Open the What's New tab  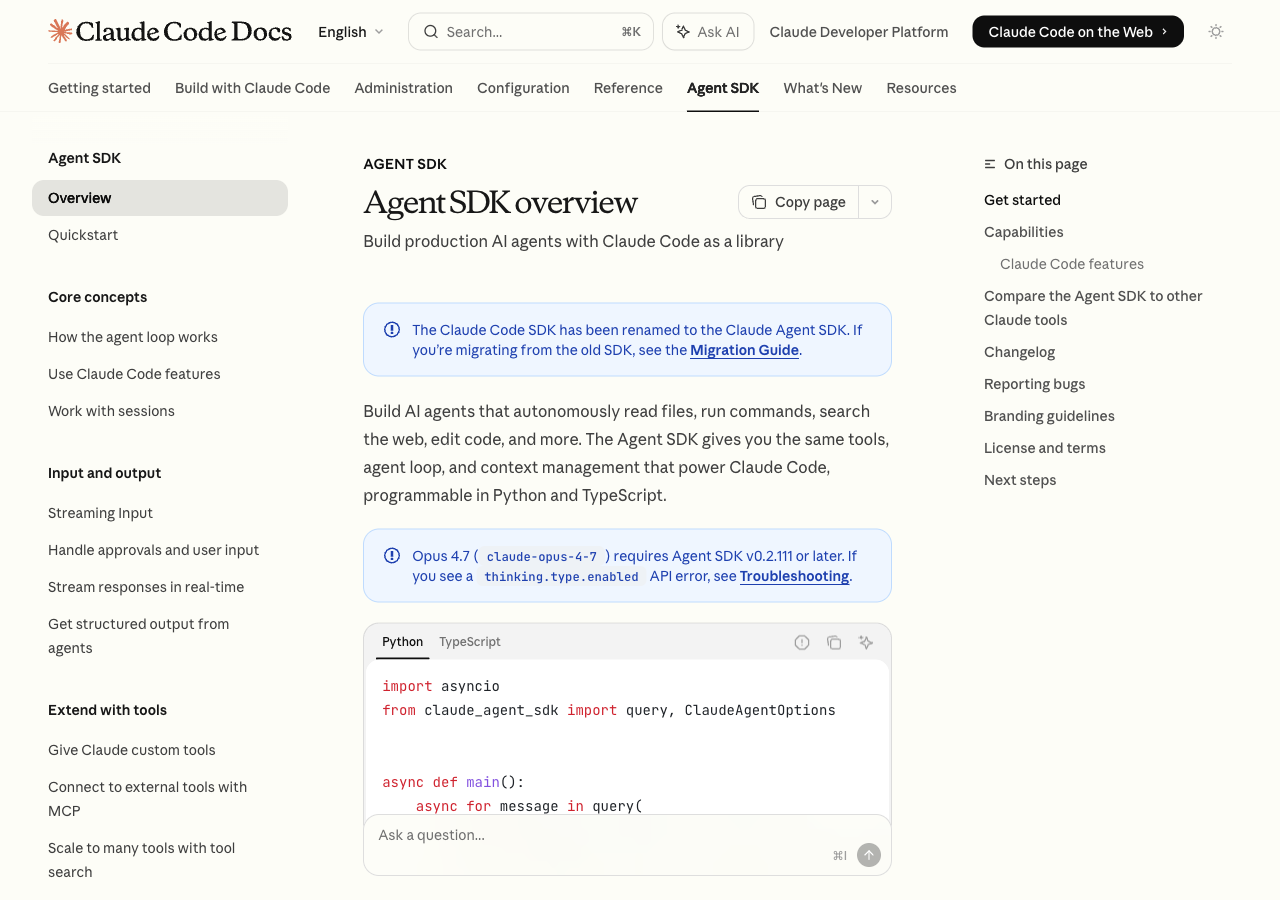(823, 88)
